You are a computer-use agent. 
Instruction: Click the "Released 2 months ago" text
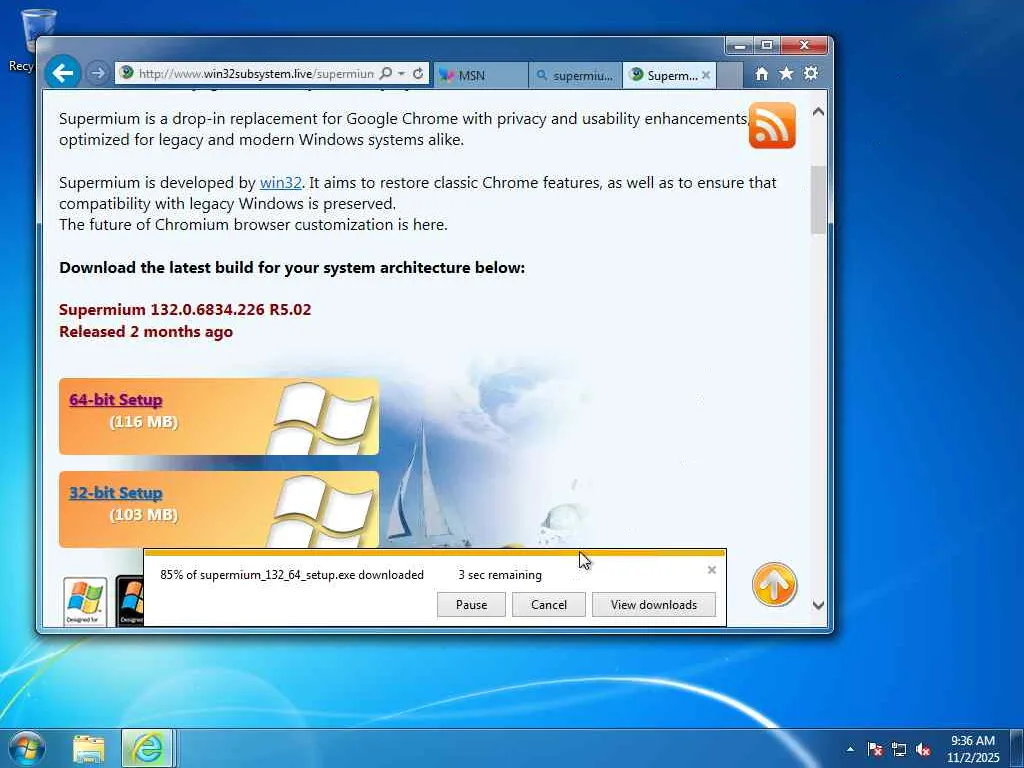coord(146,332)
